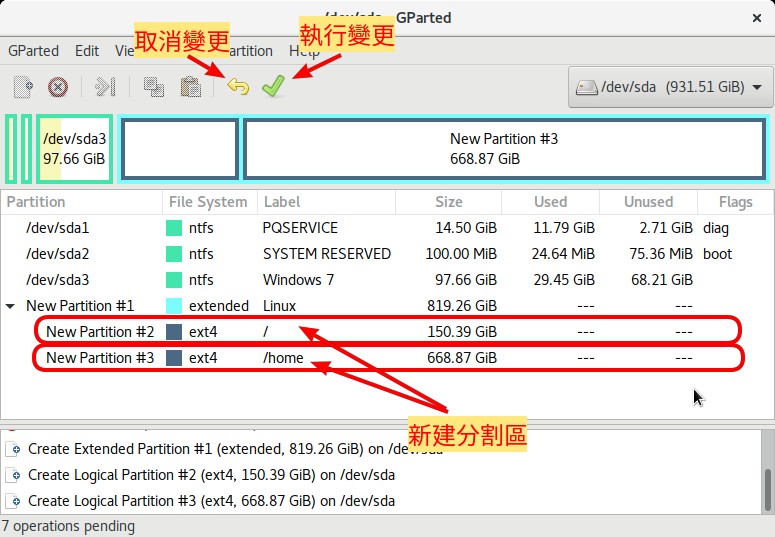The image size is (775, 537).
Task: Select New Partition #3 block in the disk map
Action: click(x=504, y=149)
